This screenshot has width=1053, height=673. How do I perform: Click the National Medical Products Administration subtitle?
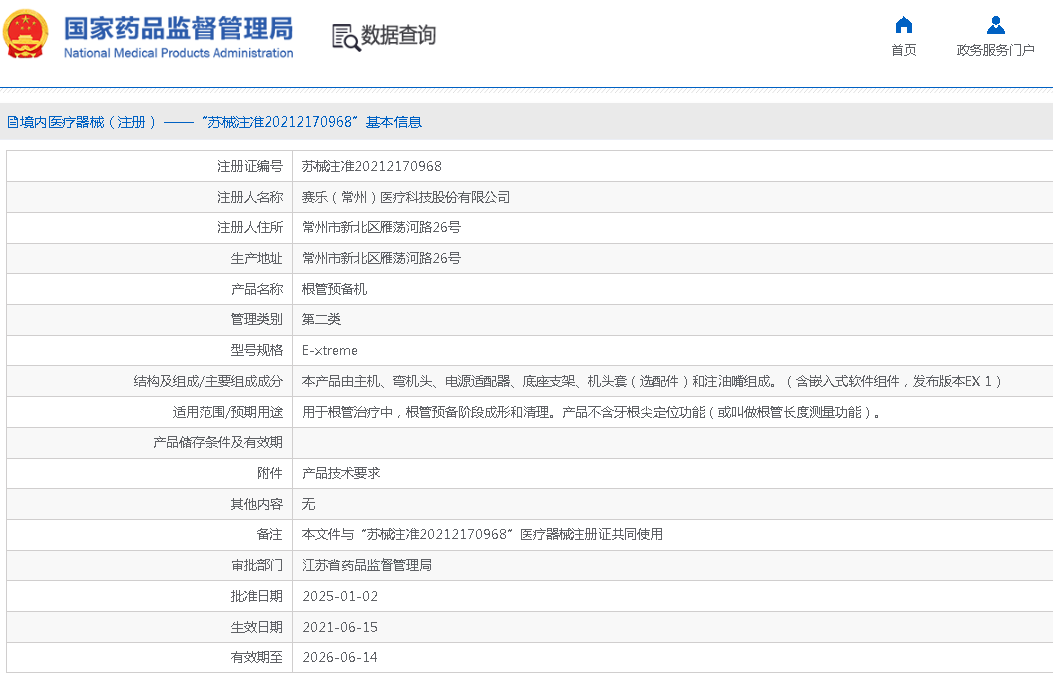(178, 53)
